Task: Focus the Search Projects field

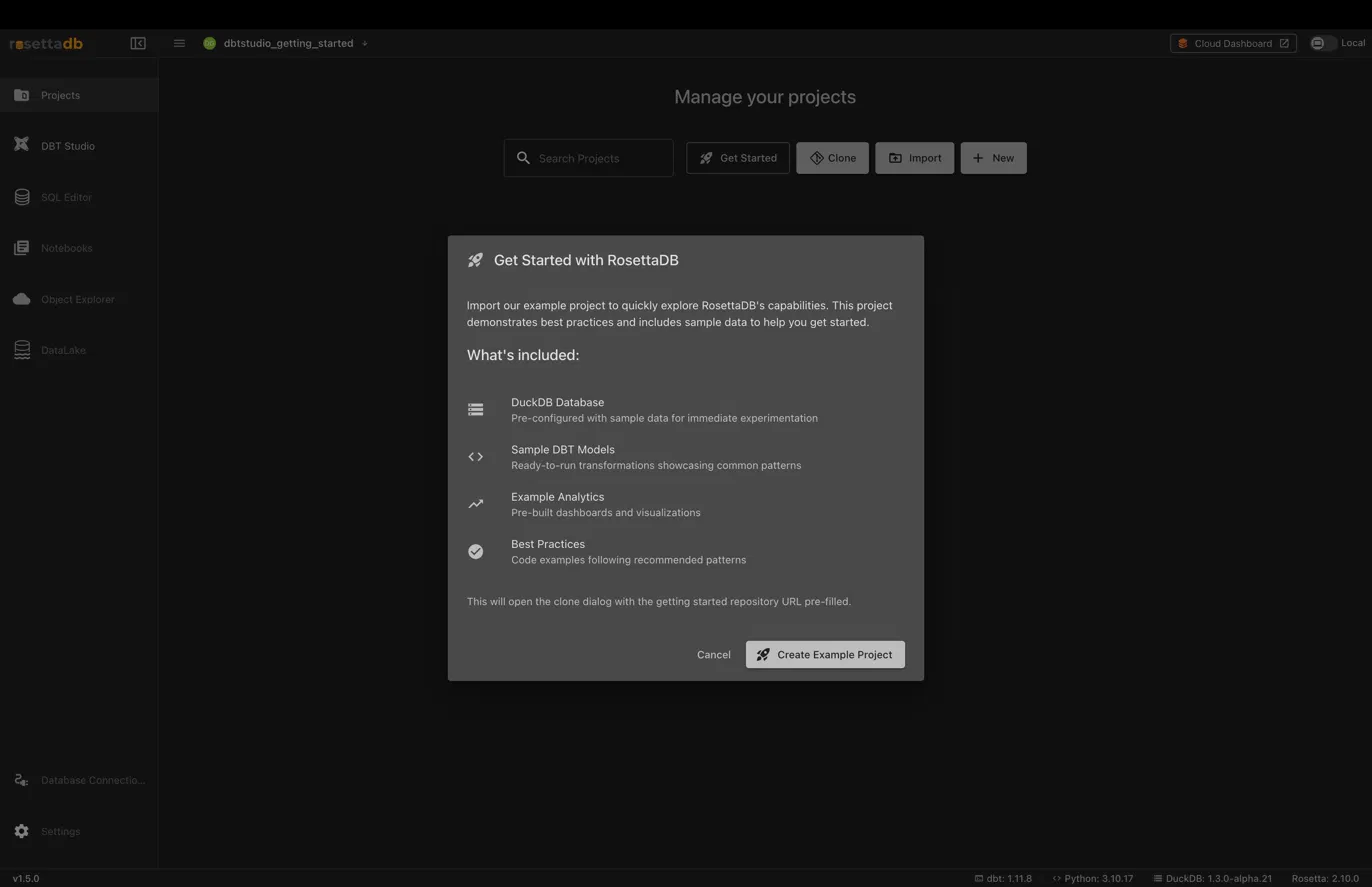Action: click(x=588, y=158)
